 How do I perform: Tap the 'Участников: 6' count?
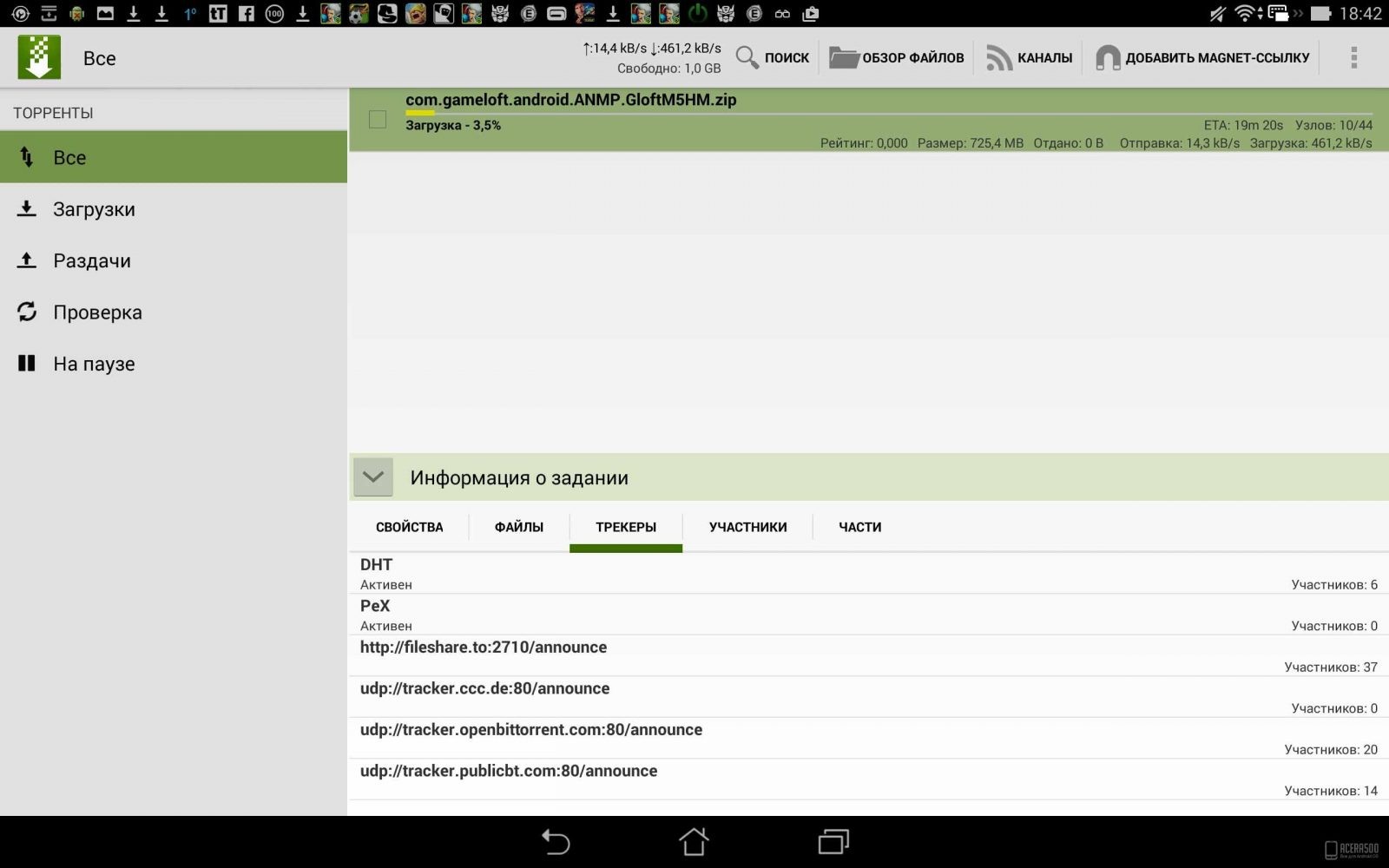tap(1334, 584)
